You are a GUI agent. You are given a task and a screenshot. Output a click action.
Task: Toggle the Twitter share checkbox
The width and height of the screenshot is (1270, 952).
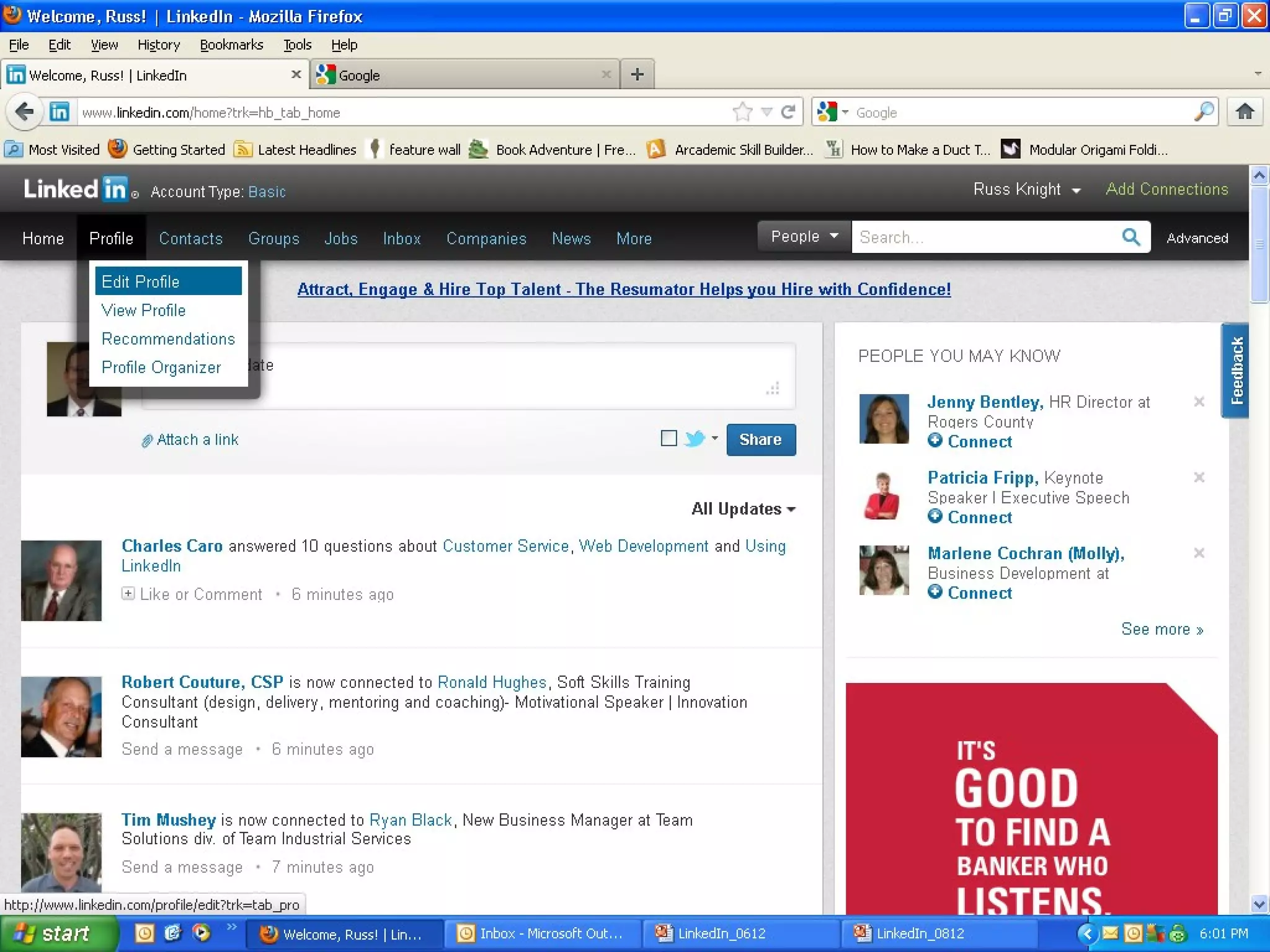click(668, 438)
